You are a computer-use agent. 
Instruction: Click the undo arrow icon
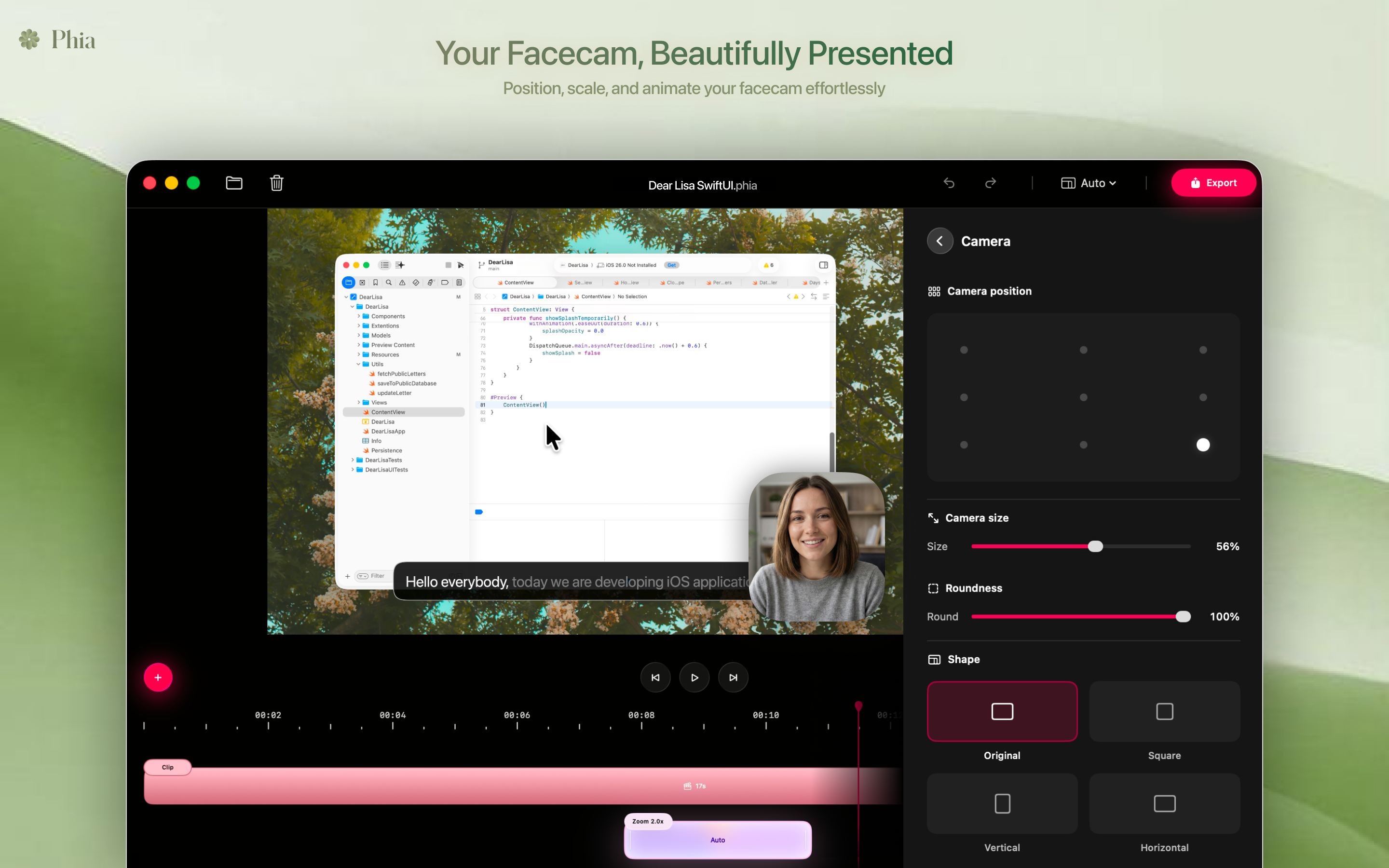point(949,183)
